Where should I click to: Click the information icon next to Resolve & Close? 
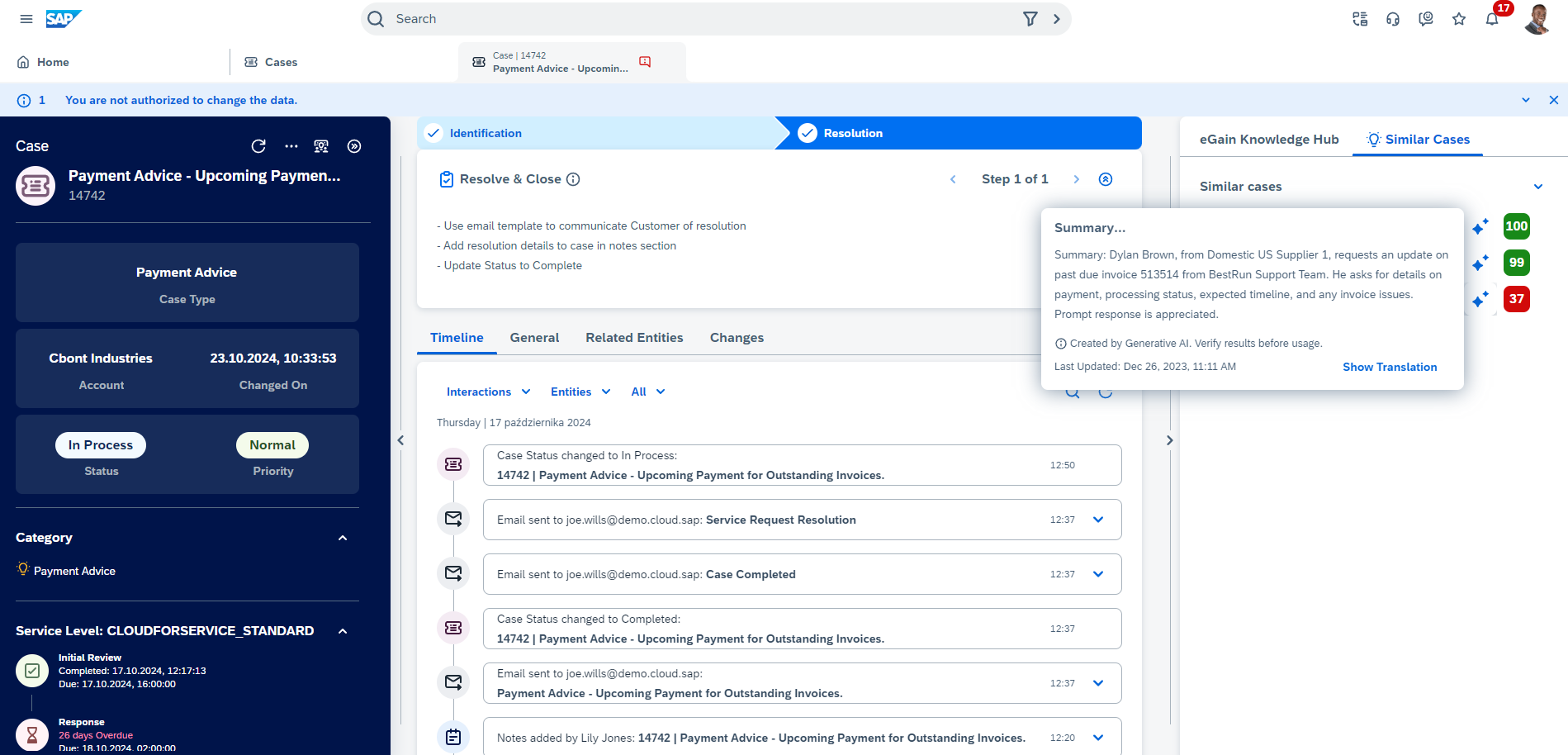click(573, 179)
